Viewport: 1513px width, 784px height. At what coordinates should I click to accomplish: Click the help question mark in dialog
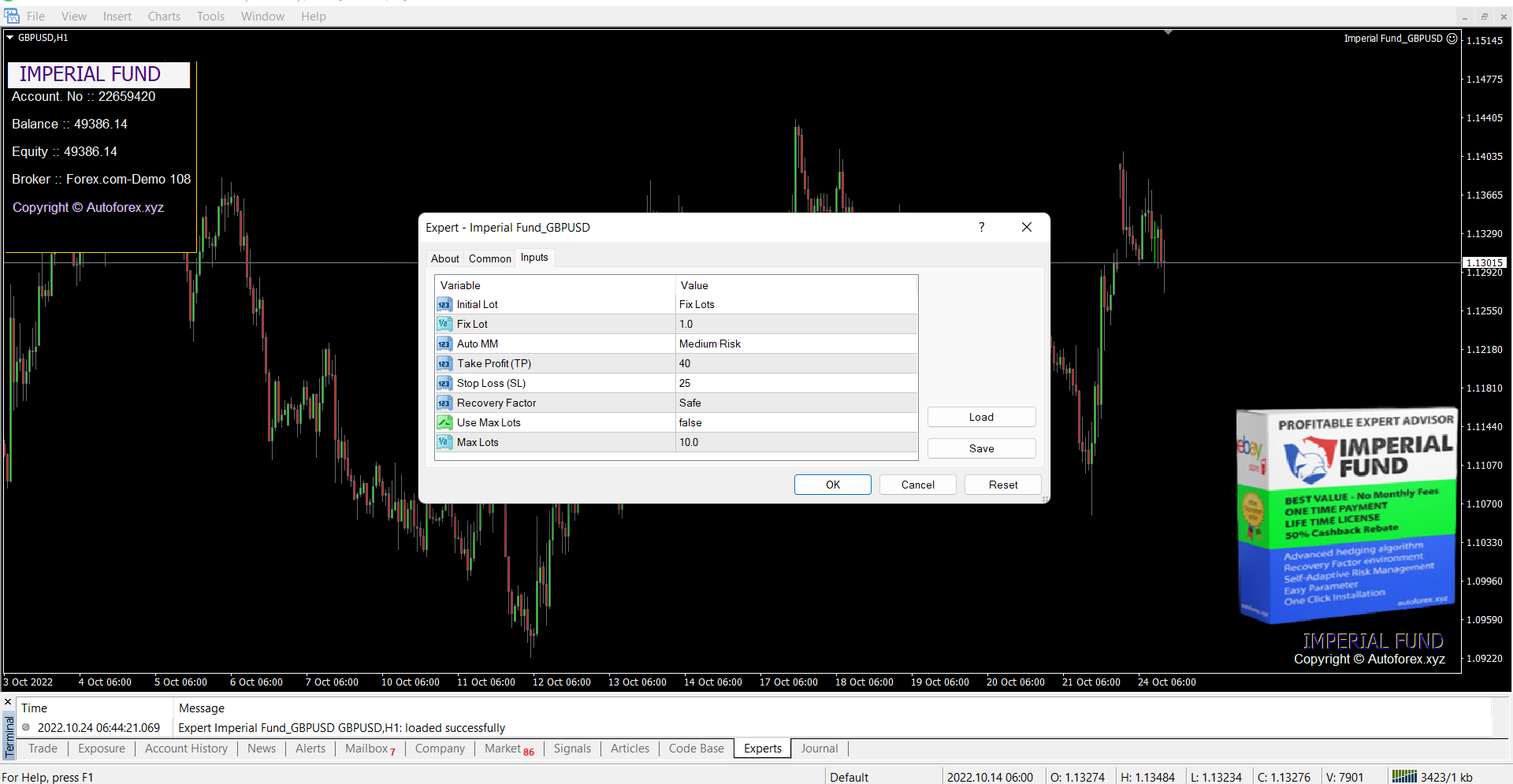(x=981, y=227)
